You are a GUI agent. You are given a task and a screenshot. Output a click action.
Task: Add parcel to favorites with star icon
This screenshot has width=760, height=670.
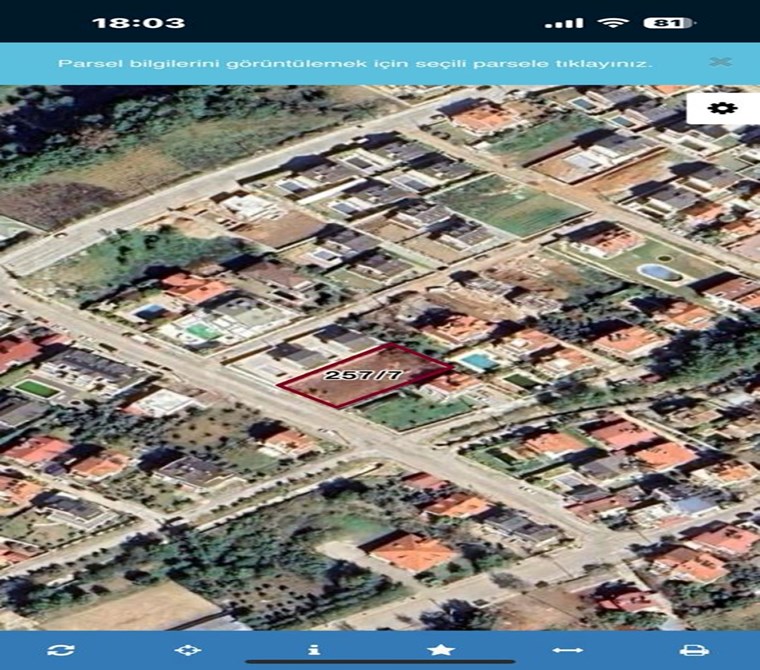tap(441, 650)
